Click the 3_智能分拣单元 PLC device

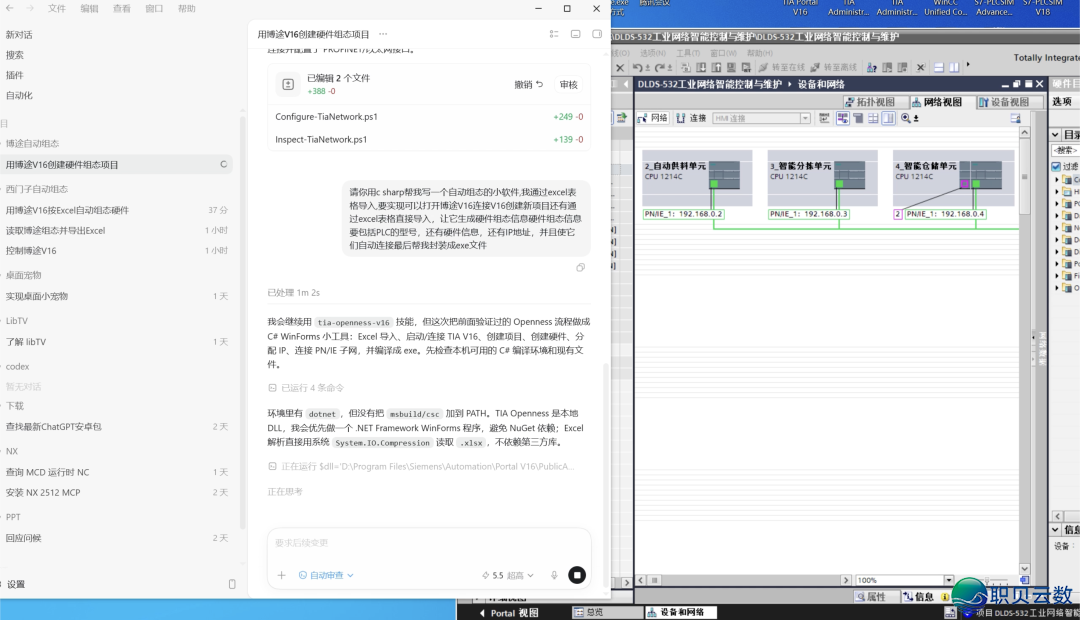pyautogui.click(x=822, y=178)
